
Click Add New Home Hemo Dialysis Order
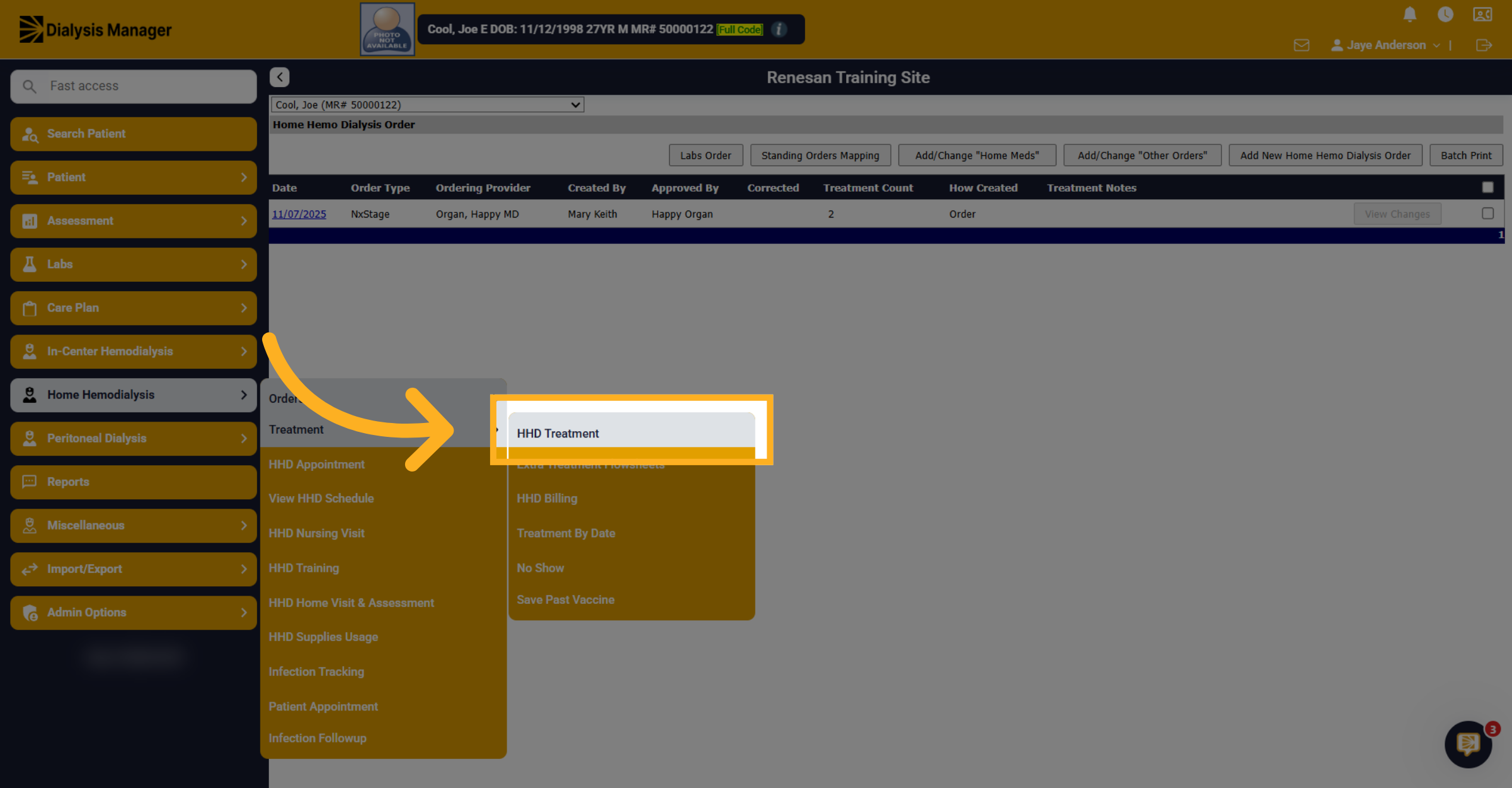[x=1326, y=155]
